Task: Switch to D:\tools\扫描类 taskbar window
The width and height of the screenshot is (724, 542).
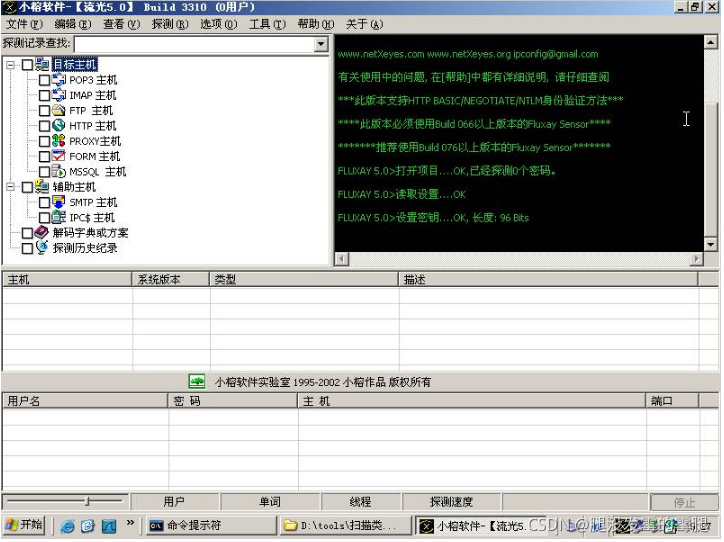Action: point(345,526)
